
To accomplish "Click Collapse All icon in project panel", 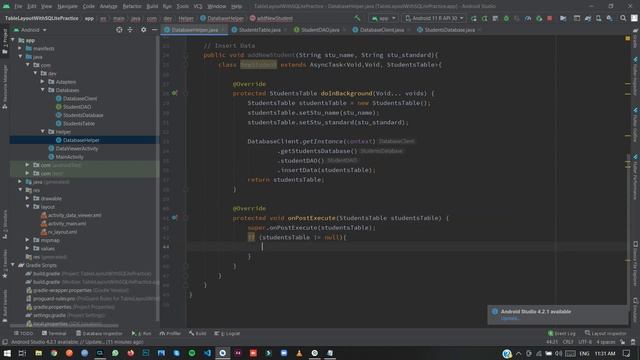I will coord(130,30).
